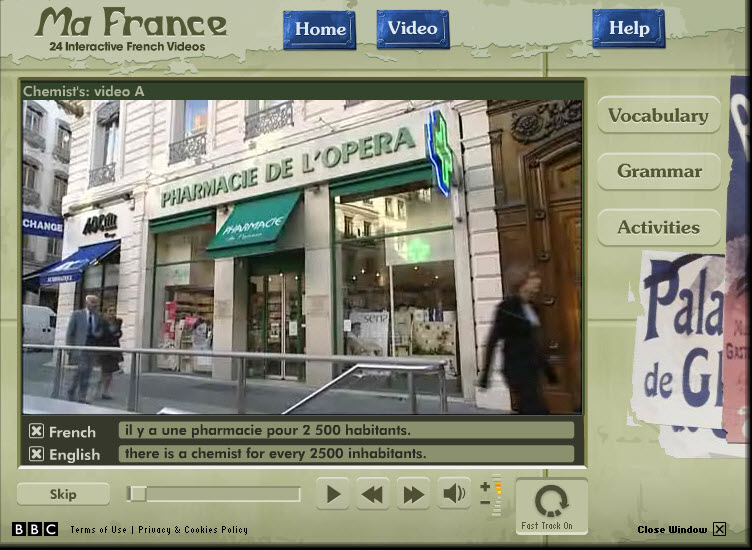Rewind the video
The image size is (752, 550).
[x=373, y=493]
